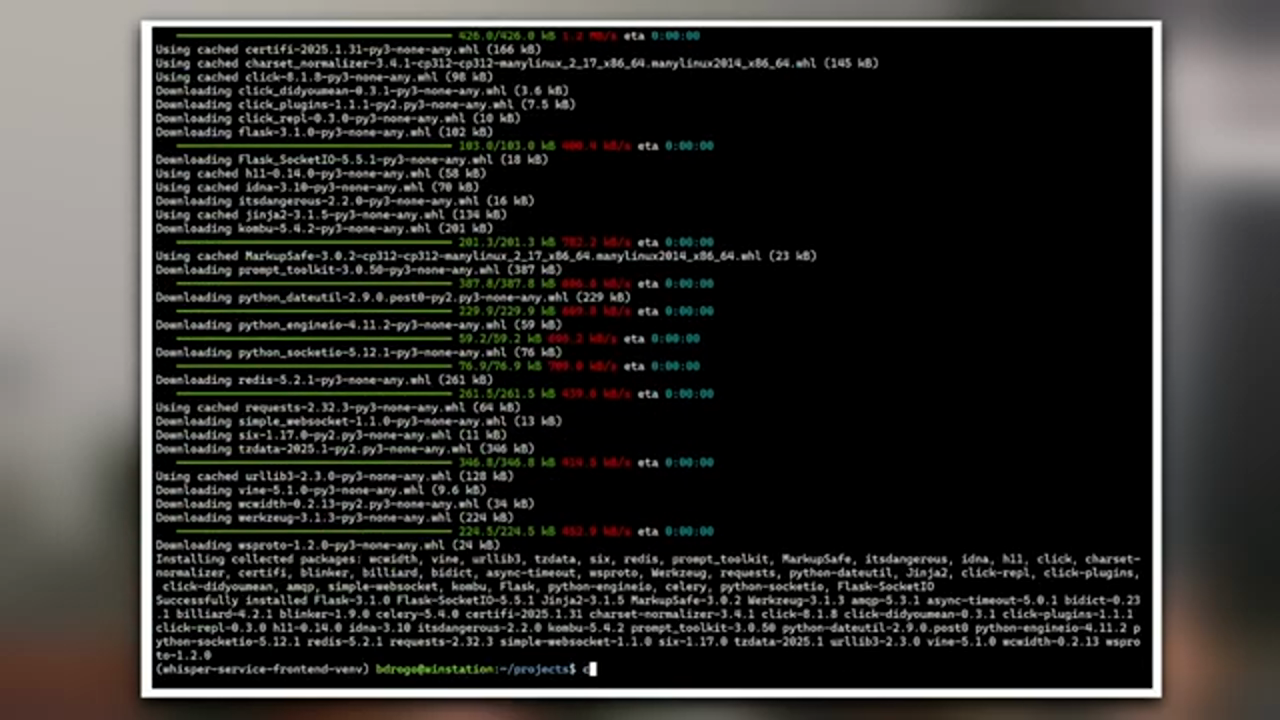Click the 'Using cached urllib3-2.3.0' line

tap(334, 477)
